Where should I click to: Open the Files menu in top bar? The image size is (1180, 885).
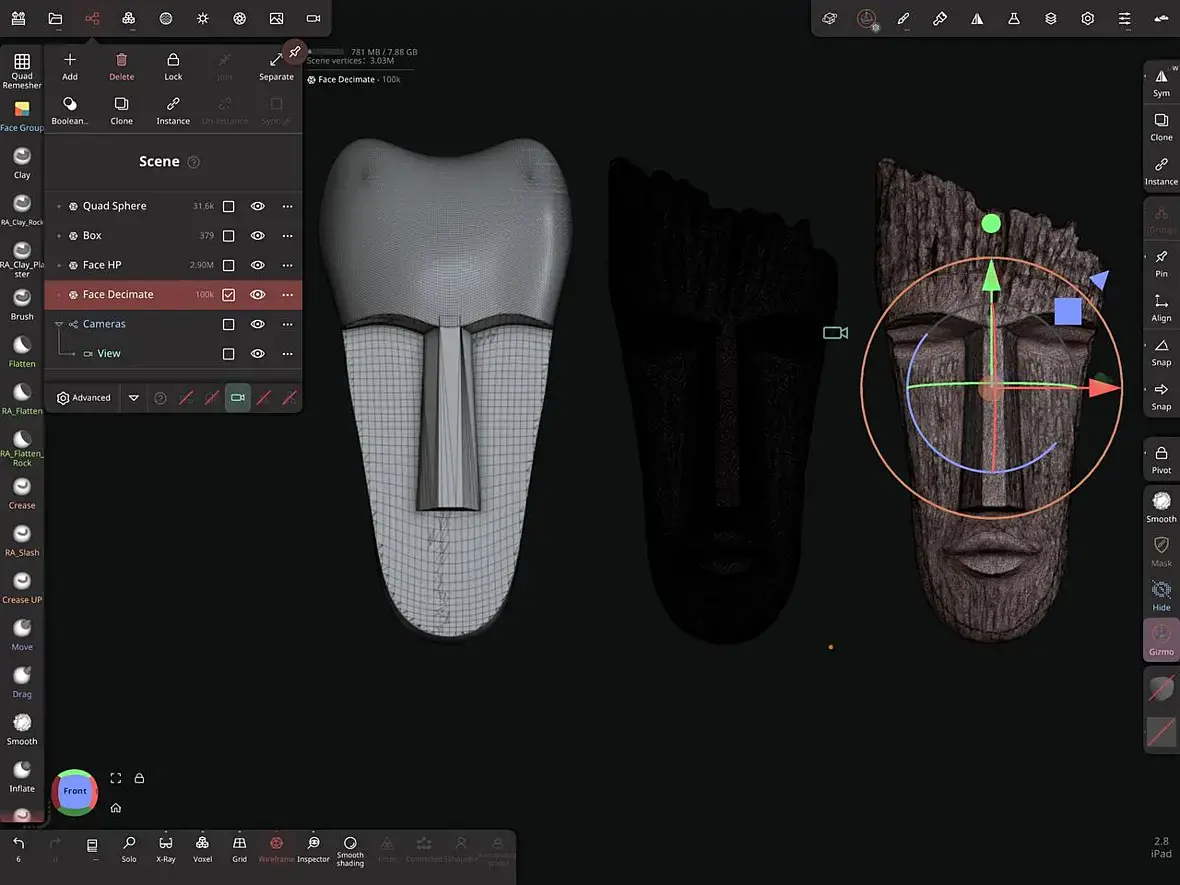[x=55, y=18]
